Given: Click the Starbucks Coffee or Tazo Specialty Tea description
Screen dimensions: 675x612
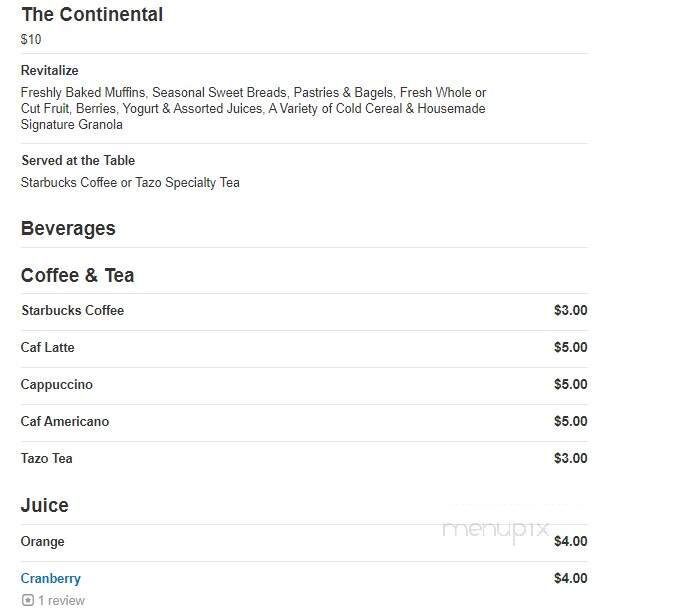Looking at the screenshot, I should tap(130, 182).
